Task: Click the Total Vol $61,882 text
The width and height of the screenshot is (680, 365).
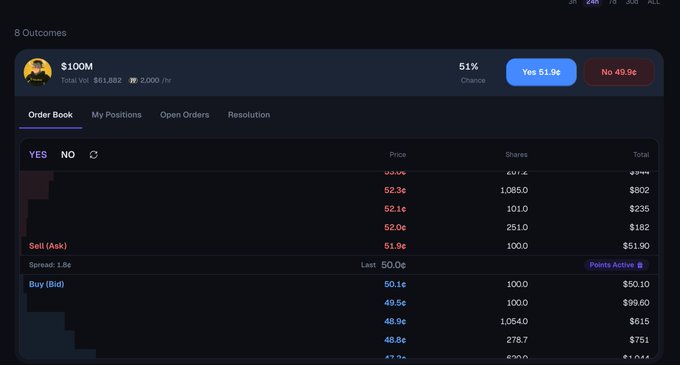Action: pos(91,80)
